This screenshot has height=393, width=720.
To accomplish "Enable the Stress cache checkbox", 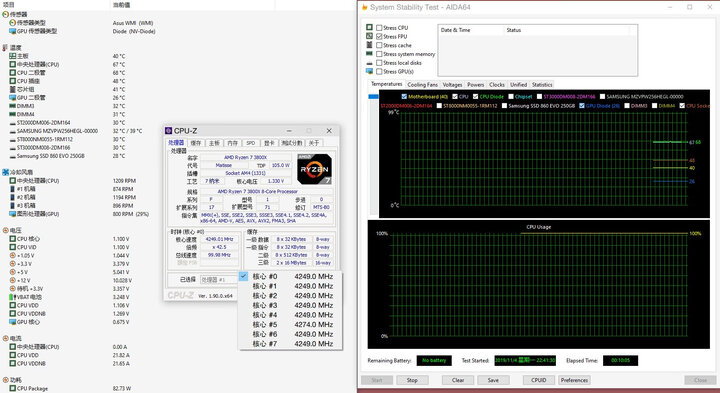I will pyautogui.click(x=379, y=45).
